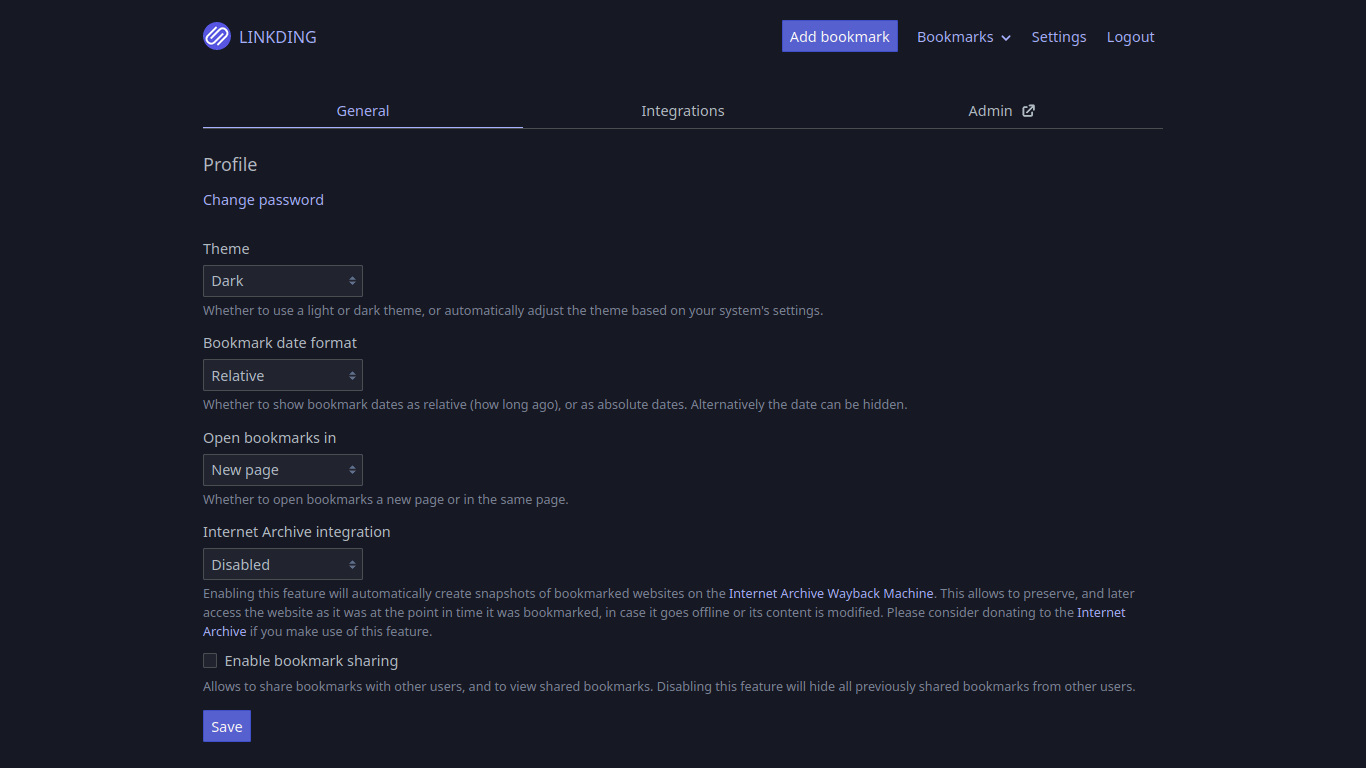
Task: Click the Bookmarks menu chevron arrow
Action: coord(1006,38)
